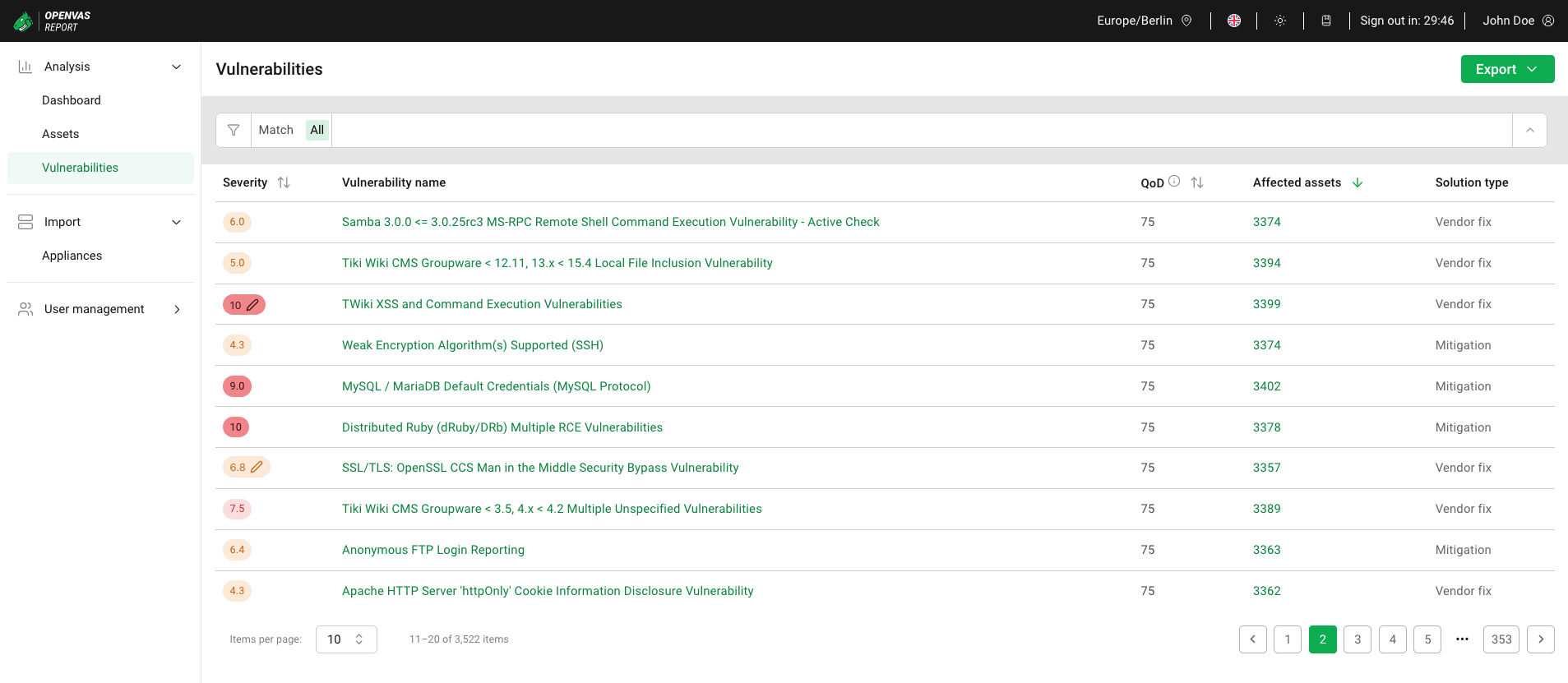Open John Doe user profile icon

(x=1548, y=21)
